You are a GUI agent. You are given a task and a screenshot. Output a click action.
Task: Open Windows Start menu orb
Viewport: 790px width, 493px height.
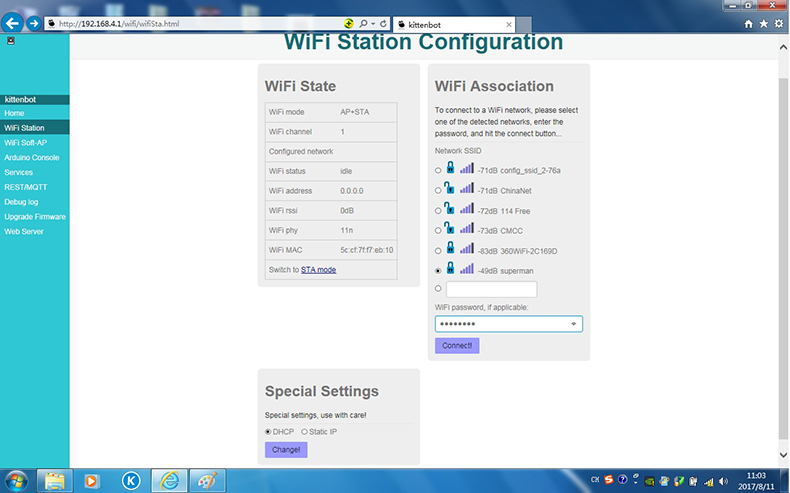(17, 479)
